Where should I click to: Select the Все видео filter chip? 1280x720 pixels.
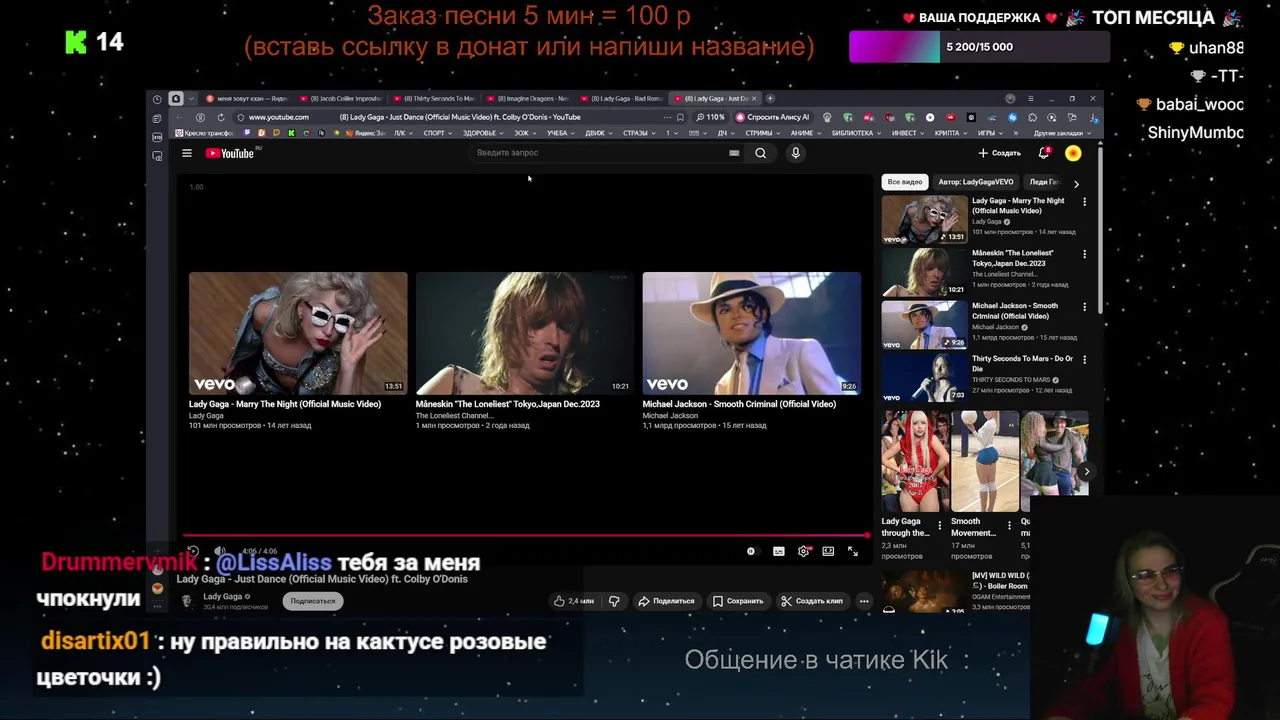(905, 182)
